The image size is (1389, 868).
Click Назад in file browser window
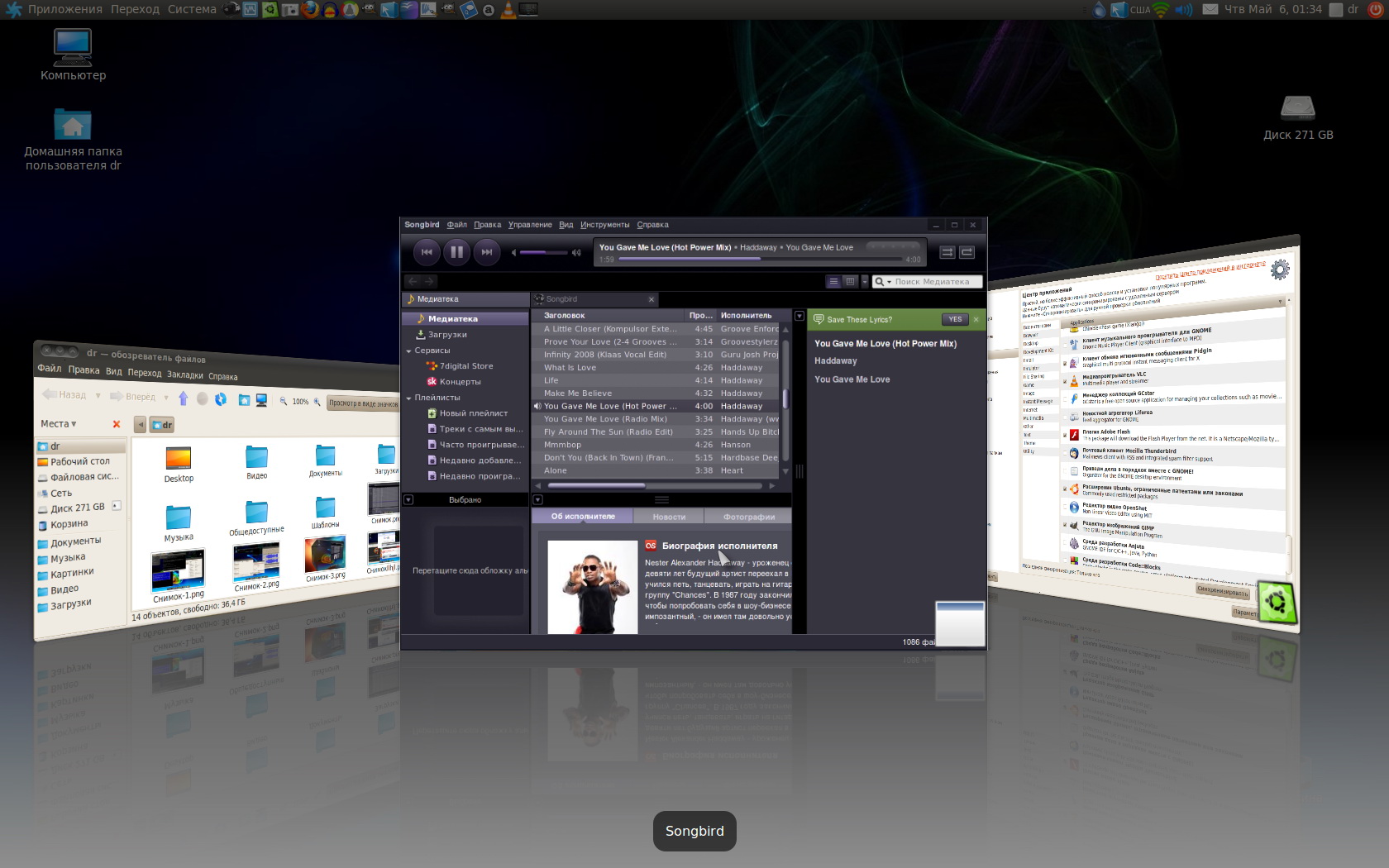click(x=64, y=394)
